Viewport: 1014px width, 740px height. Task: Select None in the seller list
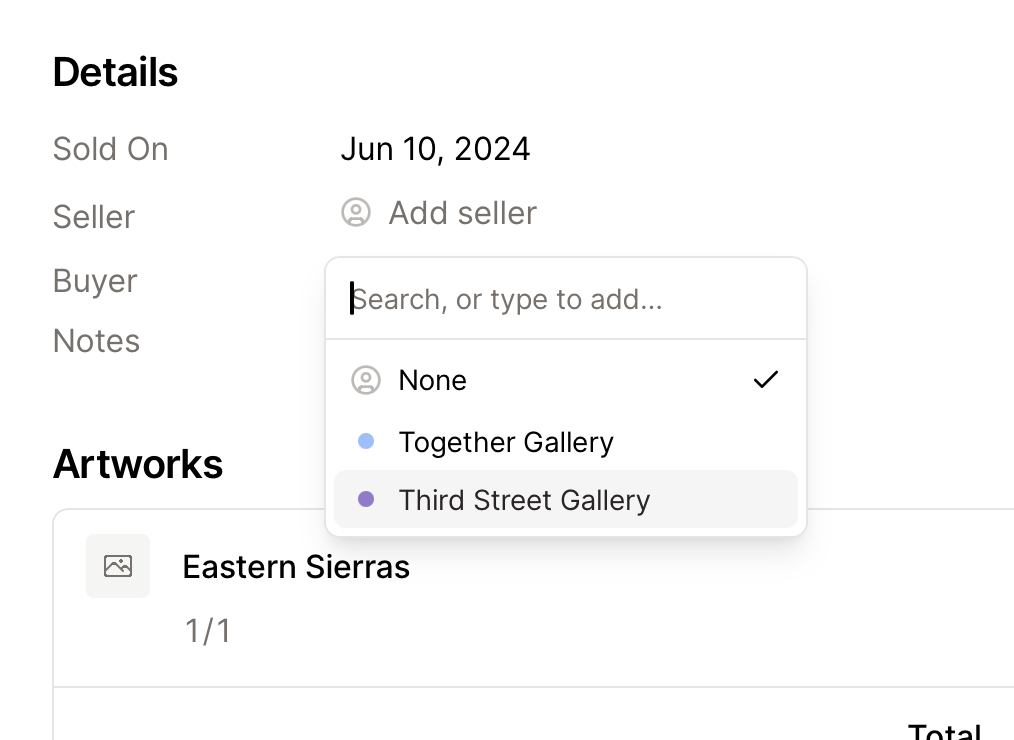(432, 380)
